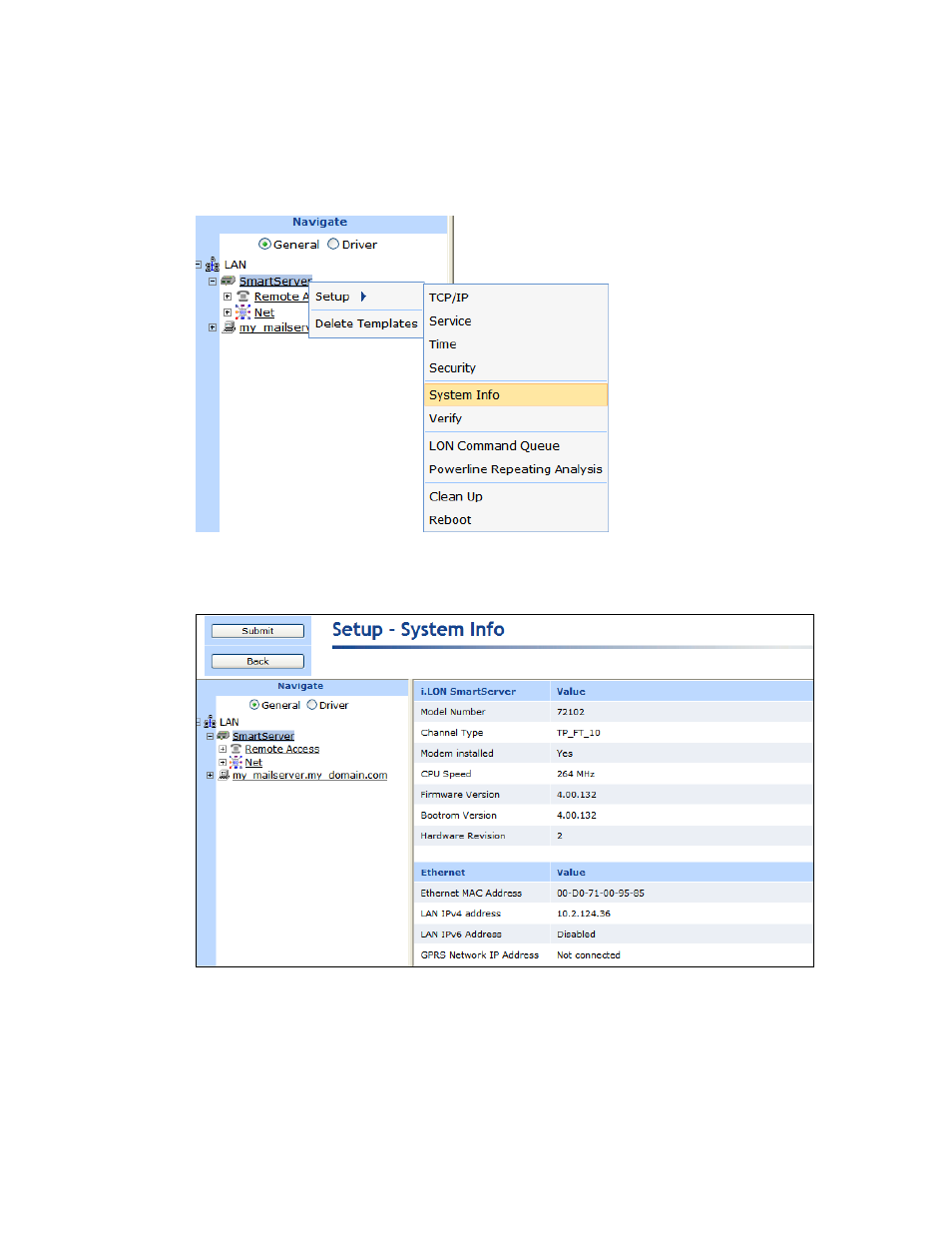Screen dimensions: 952x1233
Task: Select the Driver radio button beside the open Setup menu
Action: click(333, 244)
